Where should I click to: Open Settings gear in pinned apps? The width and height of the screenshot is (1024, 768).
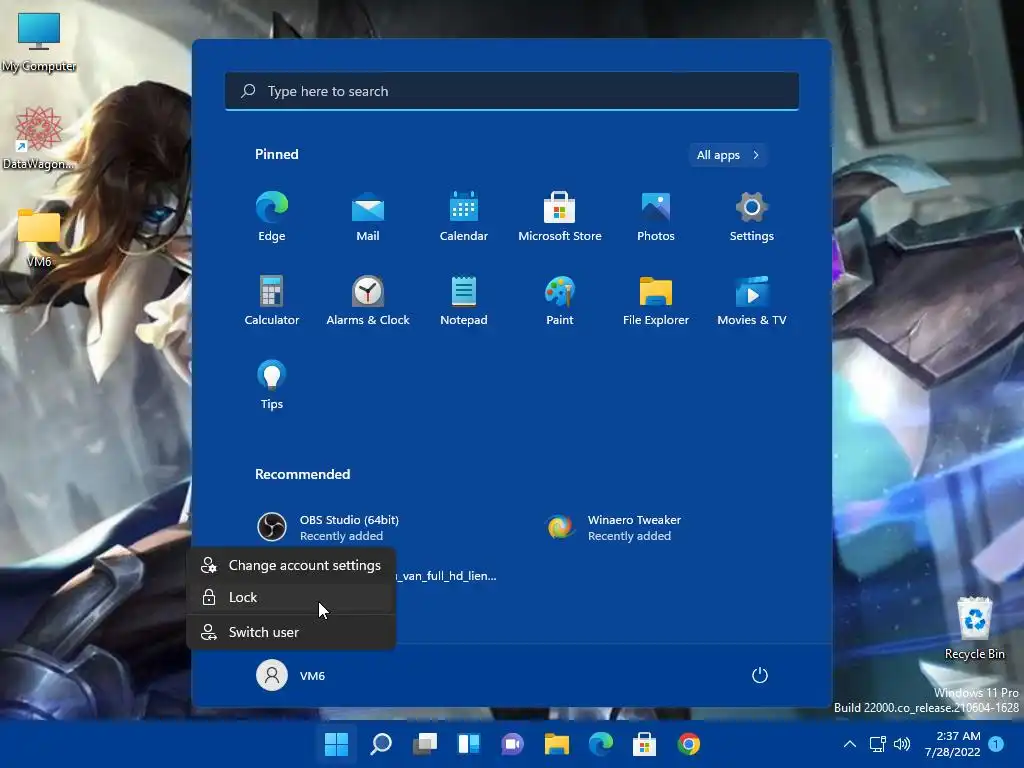pos(752,217)
